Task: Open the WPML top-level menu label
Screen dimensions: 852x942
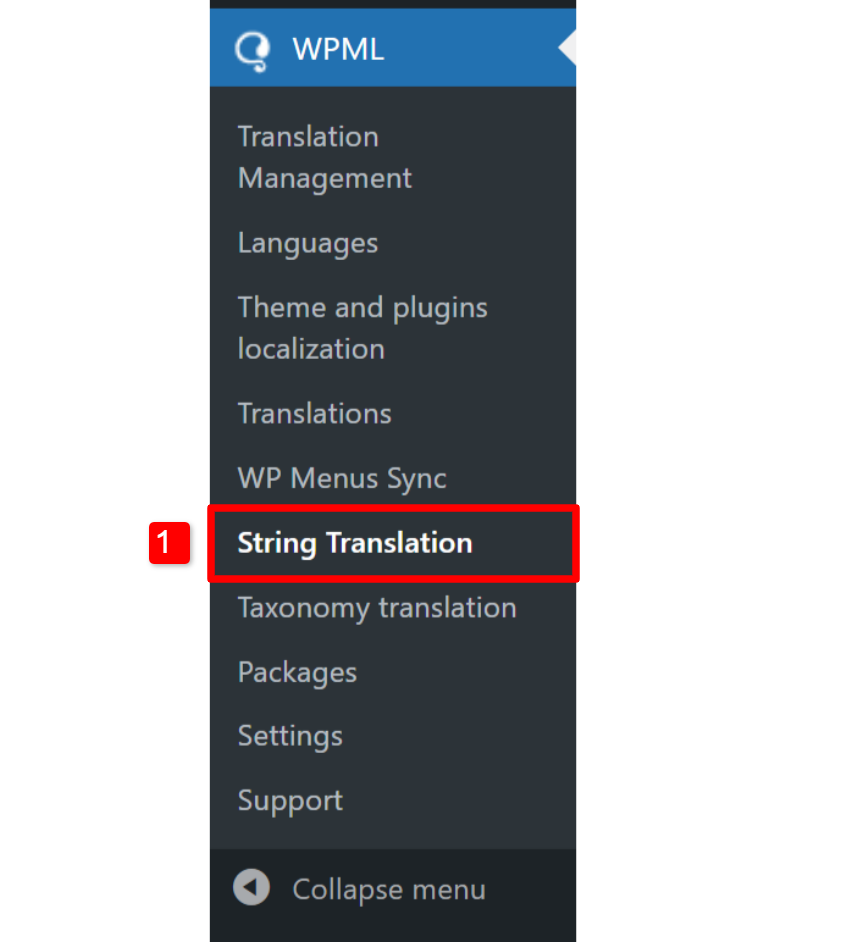Action: (338, 49)
